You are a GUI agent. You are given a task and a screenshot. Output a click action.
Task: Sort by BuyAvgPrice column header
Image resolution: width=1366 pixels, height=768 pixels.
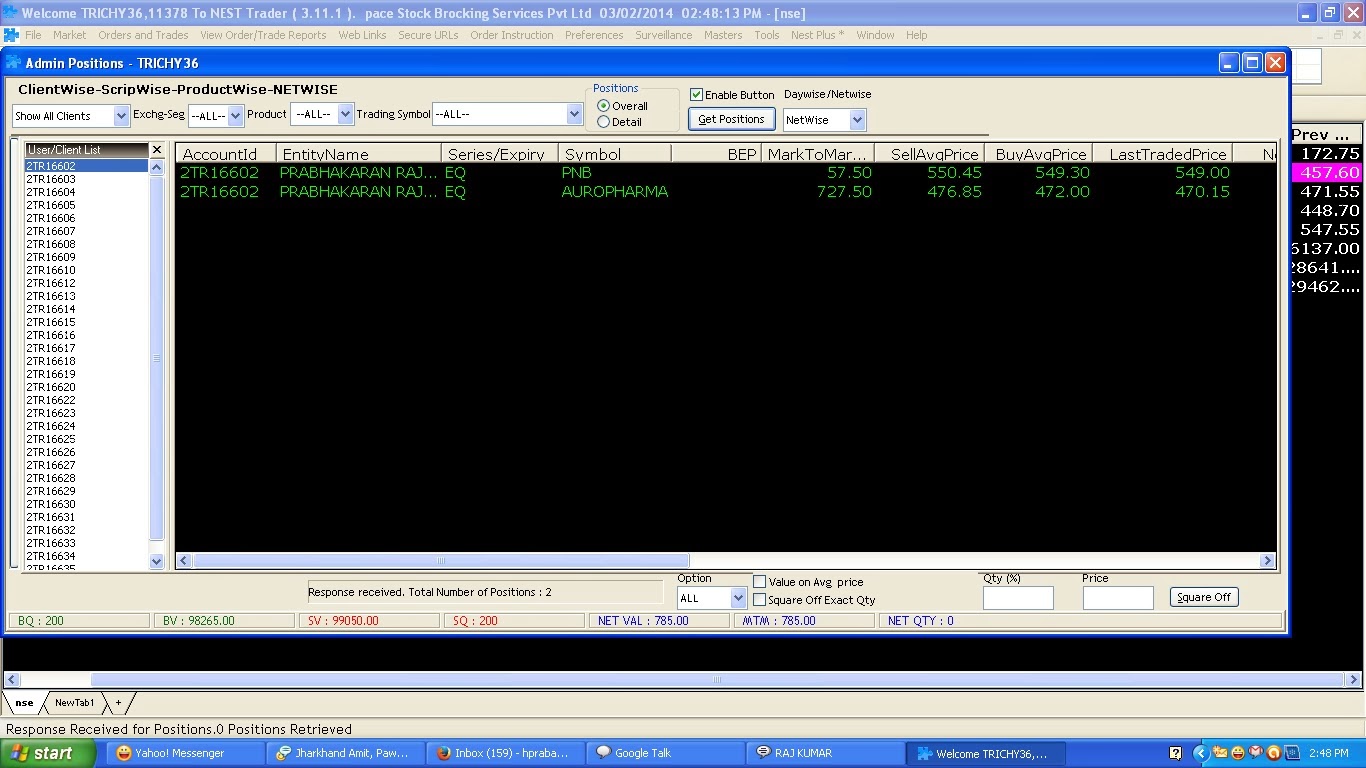(x=1039, y=154)
